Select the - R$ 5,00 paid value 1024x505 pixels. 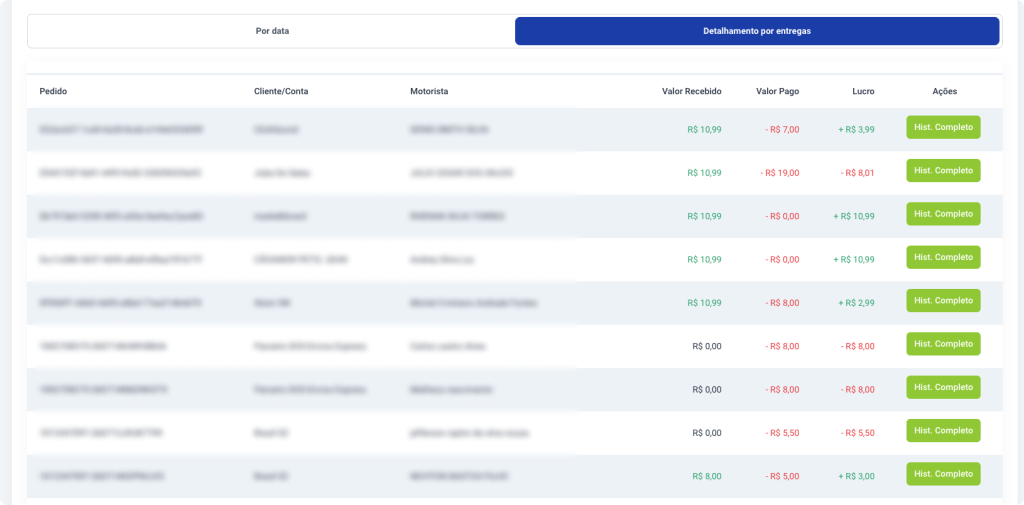coord(782,476)
